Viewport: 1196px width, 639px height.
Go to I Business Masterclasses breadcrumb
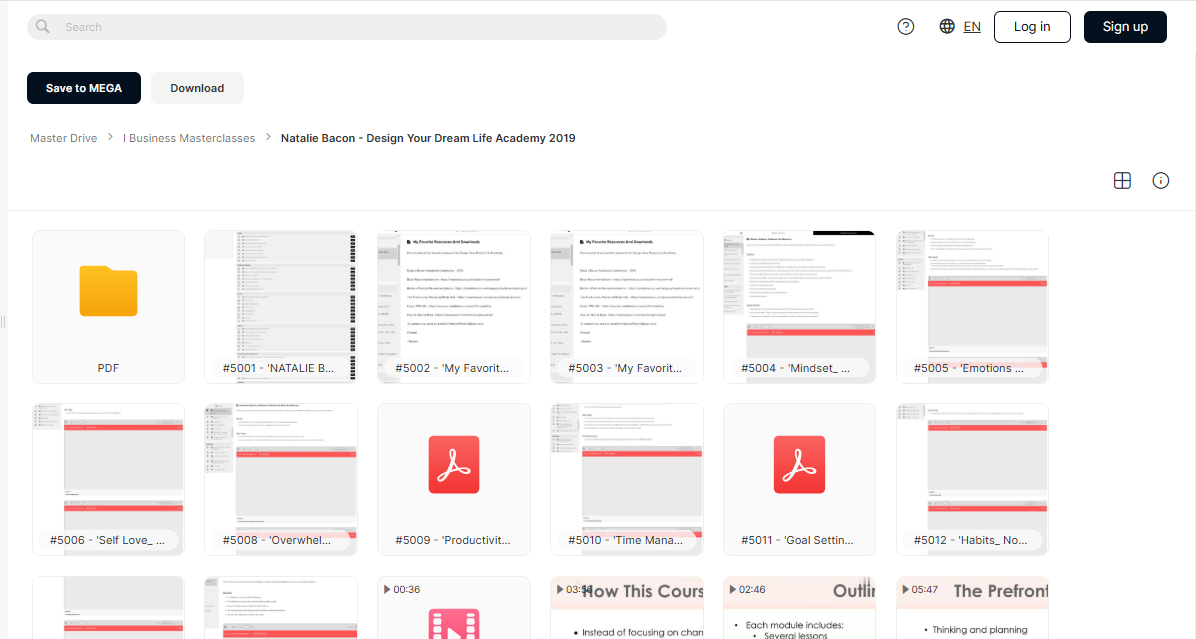click(x=189, y=138)
